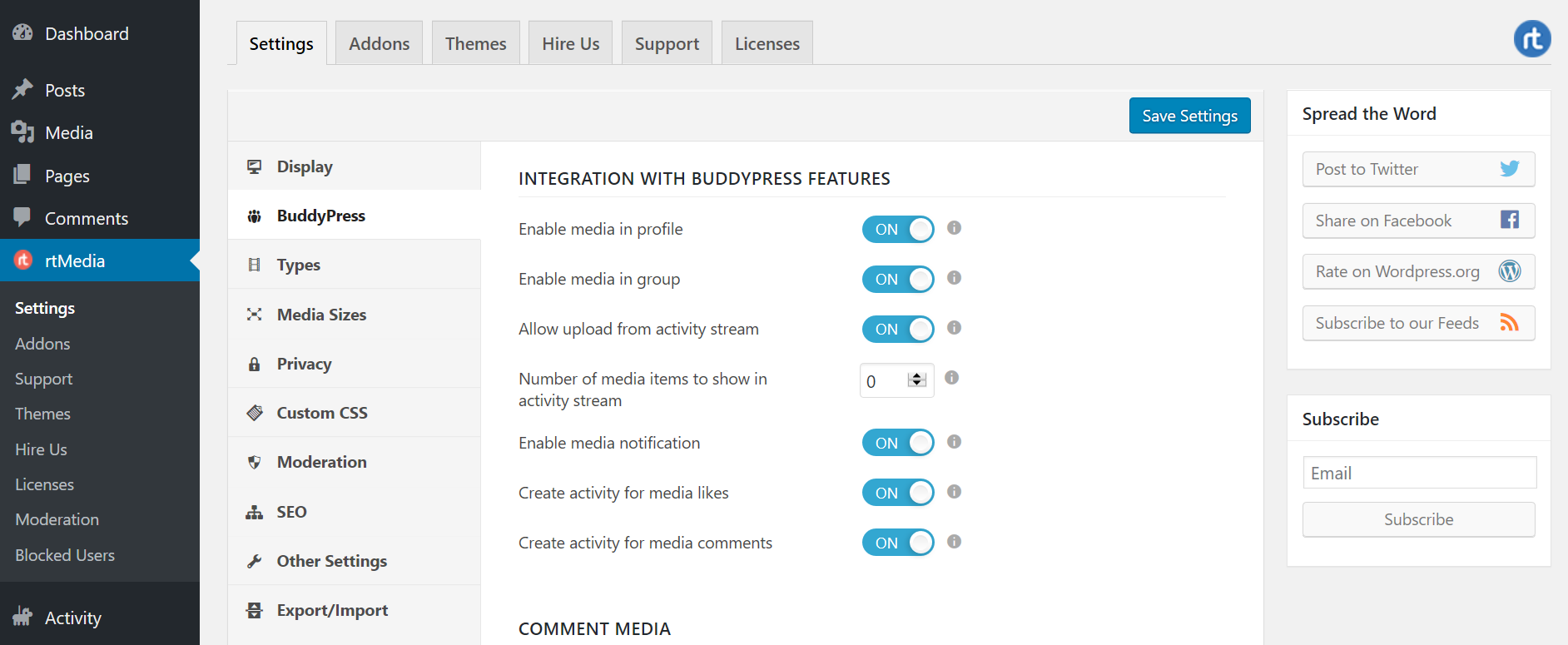Click the rtMedia red logo icon
The image size is (1568, 645).
pyautogui.click(x=23, y=260)
